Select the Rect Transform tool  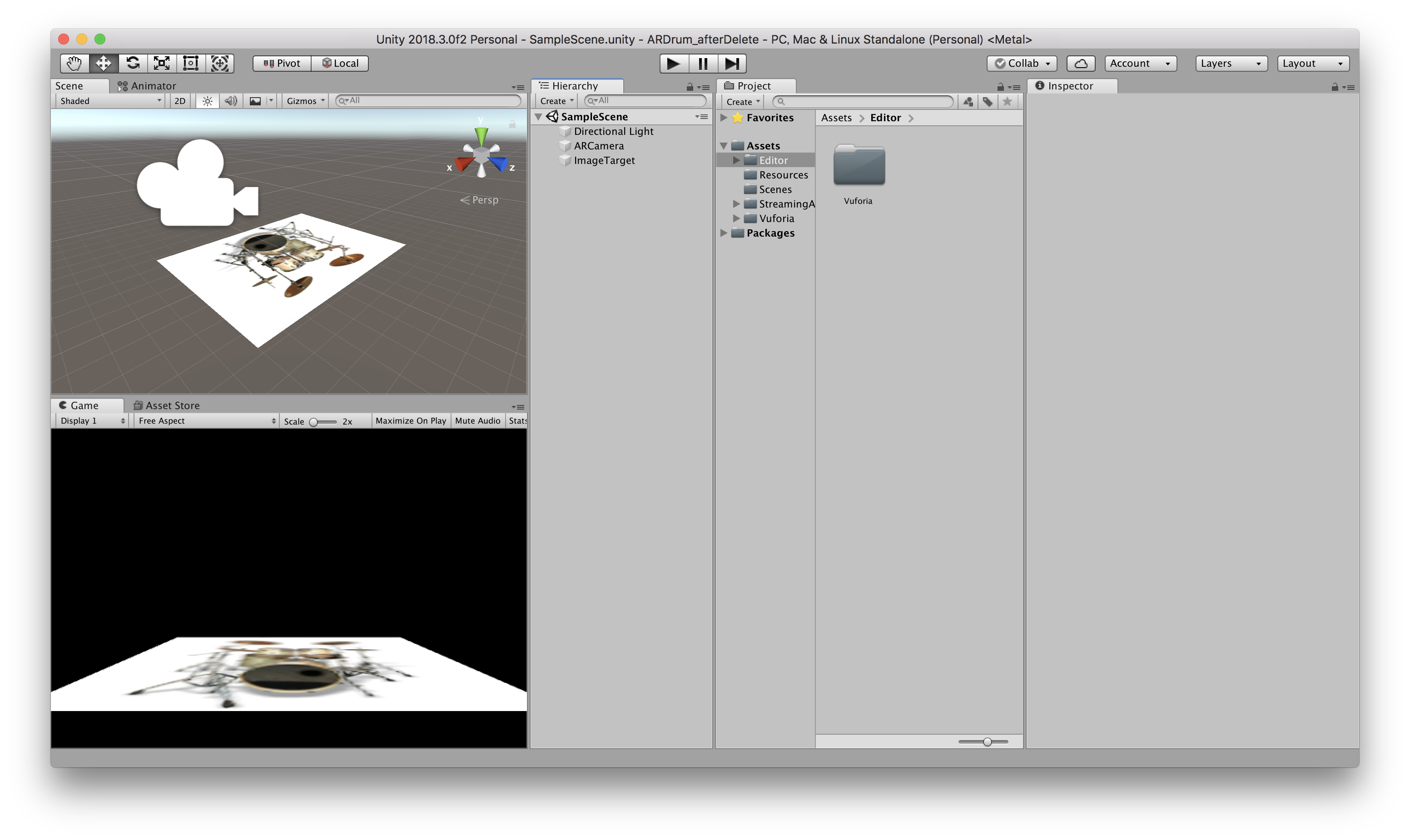click(x=190, y=63)
